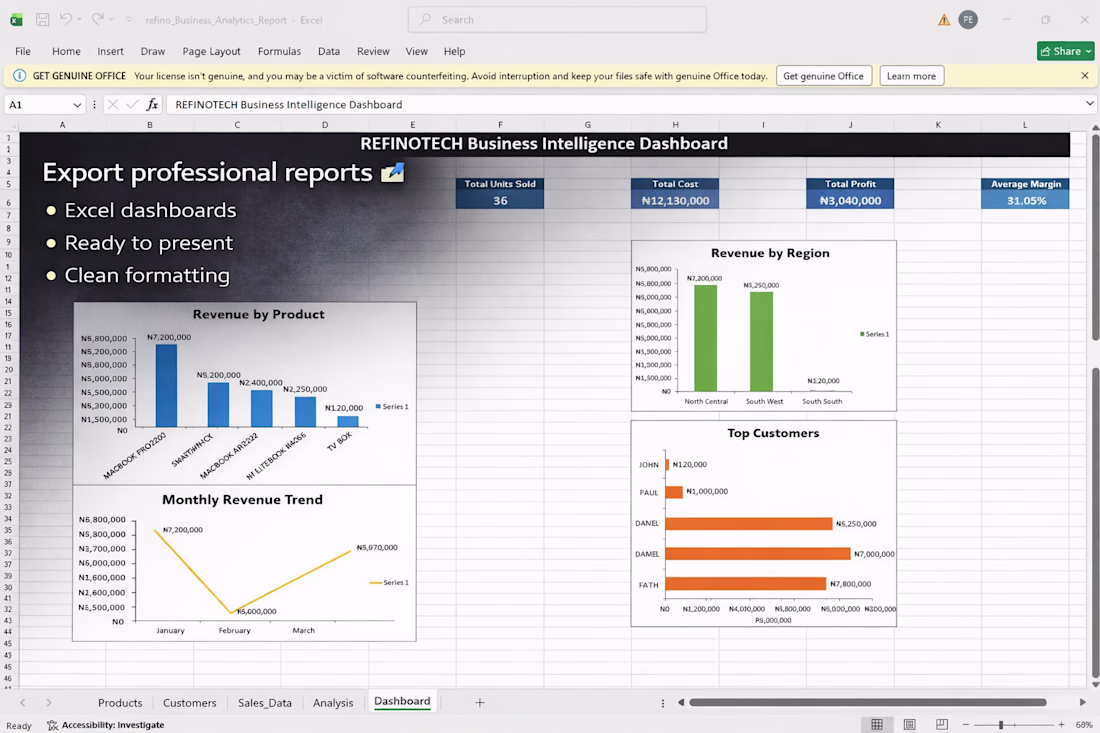Open the PE account profile avatar

[x=968, y=20]
